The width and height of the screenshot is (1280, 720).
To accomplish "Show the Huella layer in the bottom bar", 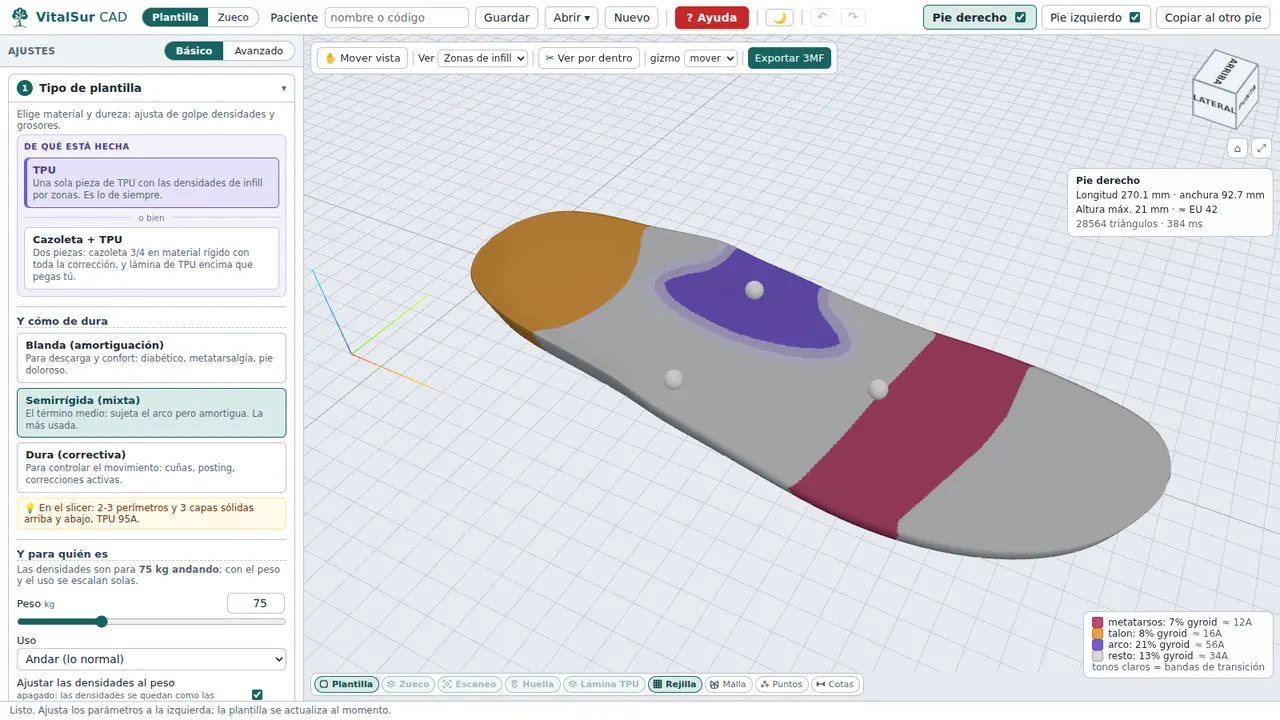I will [532, 685].
